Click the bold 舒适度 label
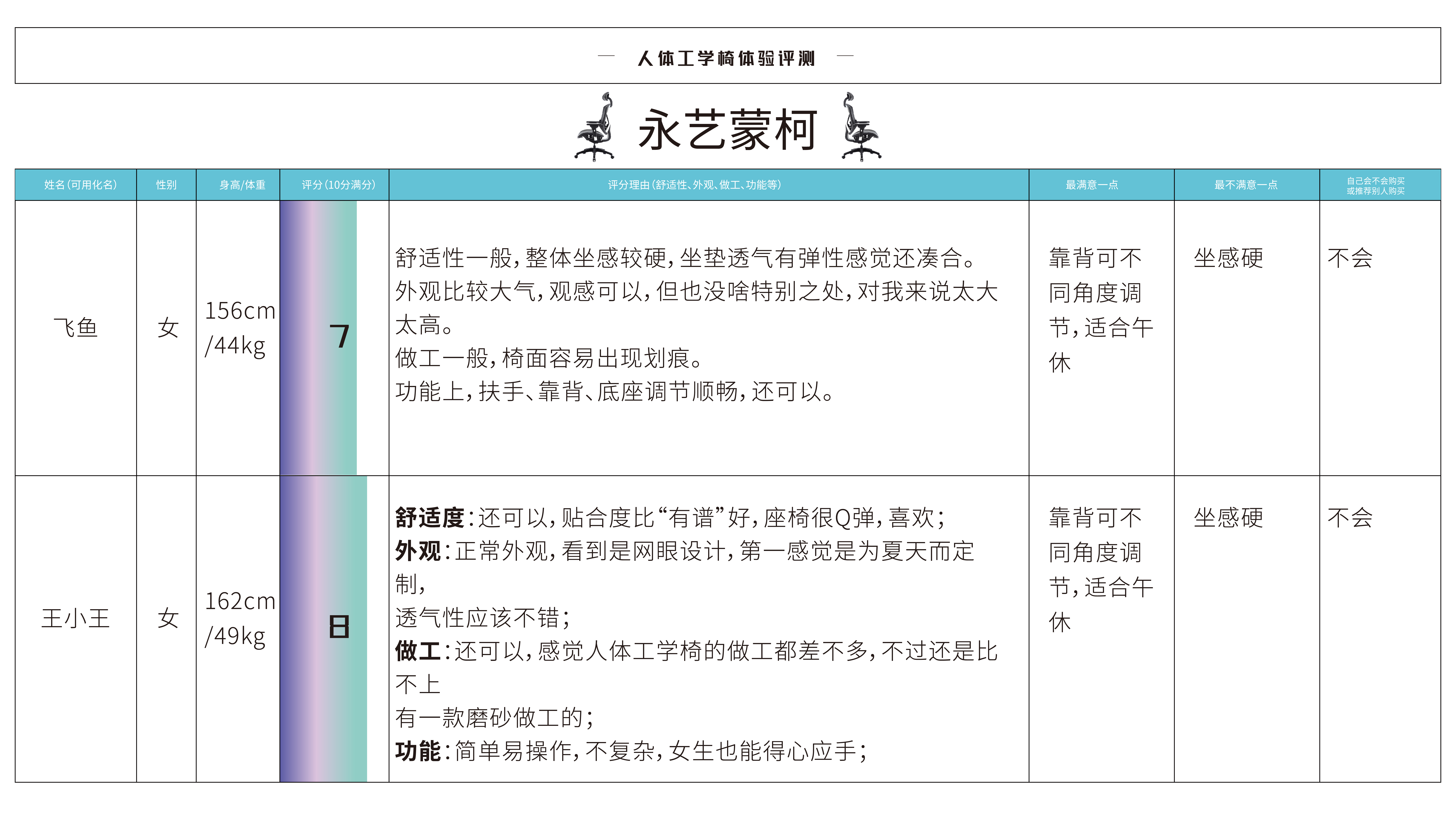The height and width of the screenshot is (819, 1456). click(430, 518)
